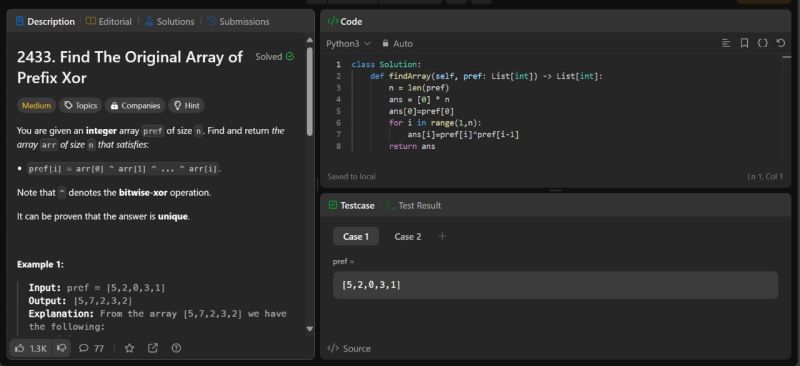Click the thumbs-down dislike icon
The height and width of the screenshot is (366, 800).
62,348
